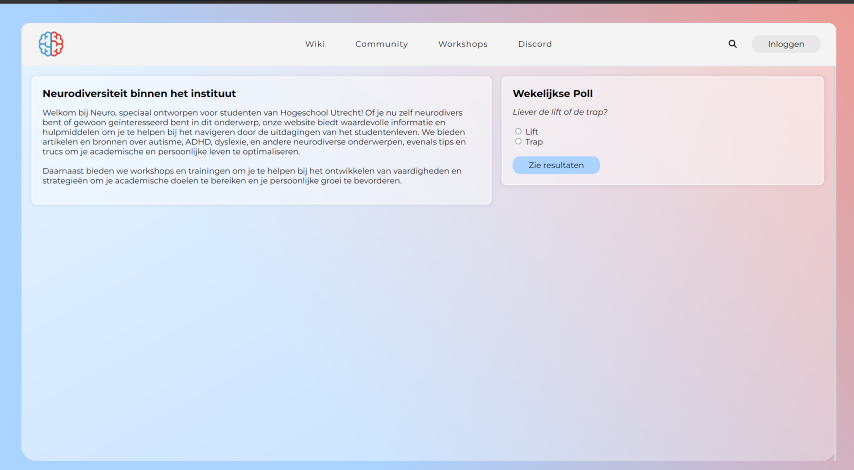Click the 'Neurodiversiteit binnen het instituut' heading
The image size is (854, 470).
point(139,93)
